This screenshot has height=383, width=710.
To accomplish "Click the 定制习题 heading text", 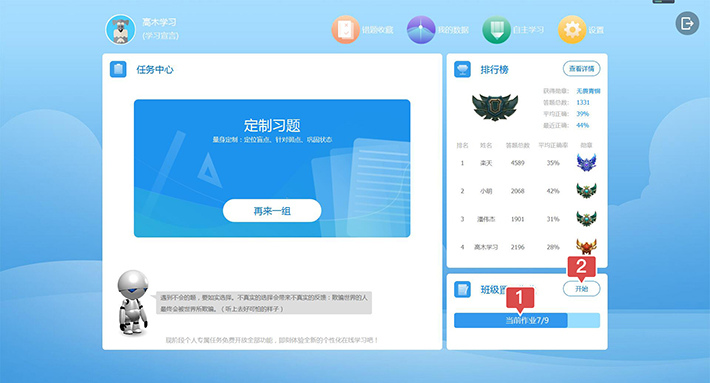I will [272, 125].
